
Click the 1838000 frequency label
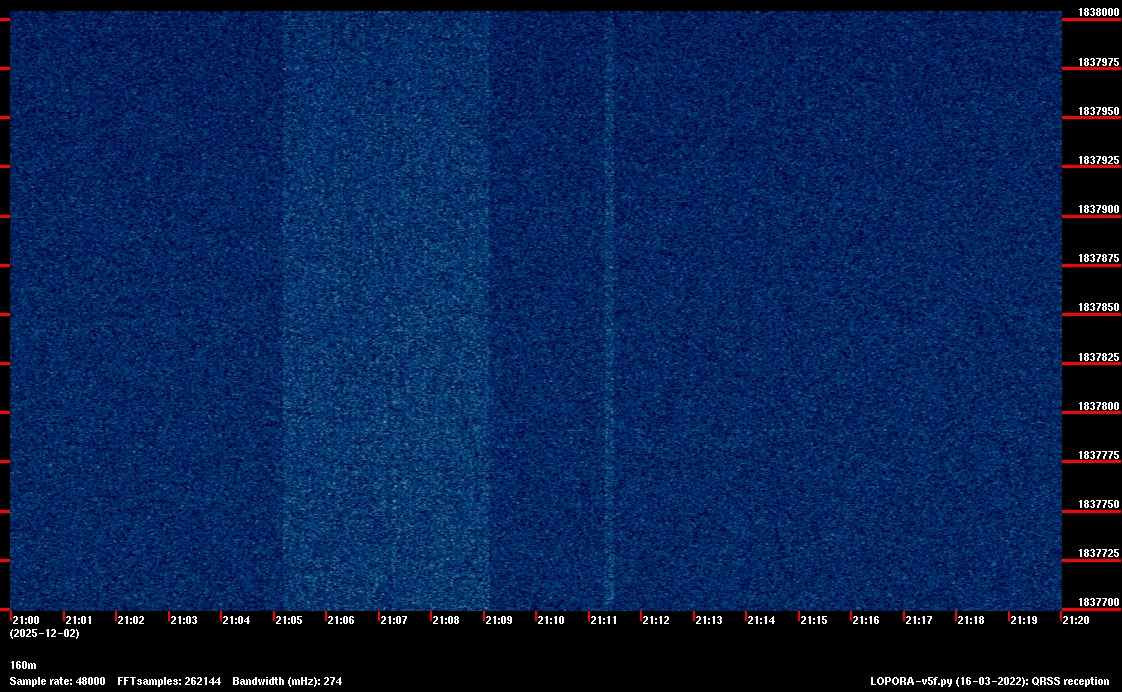pyautogui.click(x=1098, y=12)
